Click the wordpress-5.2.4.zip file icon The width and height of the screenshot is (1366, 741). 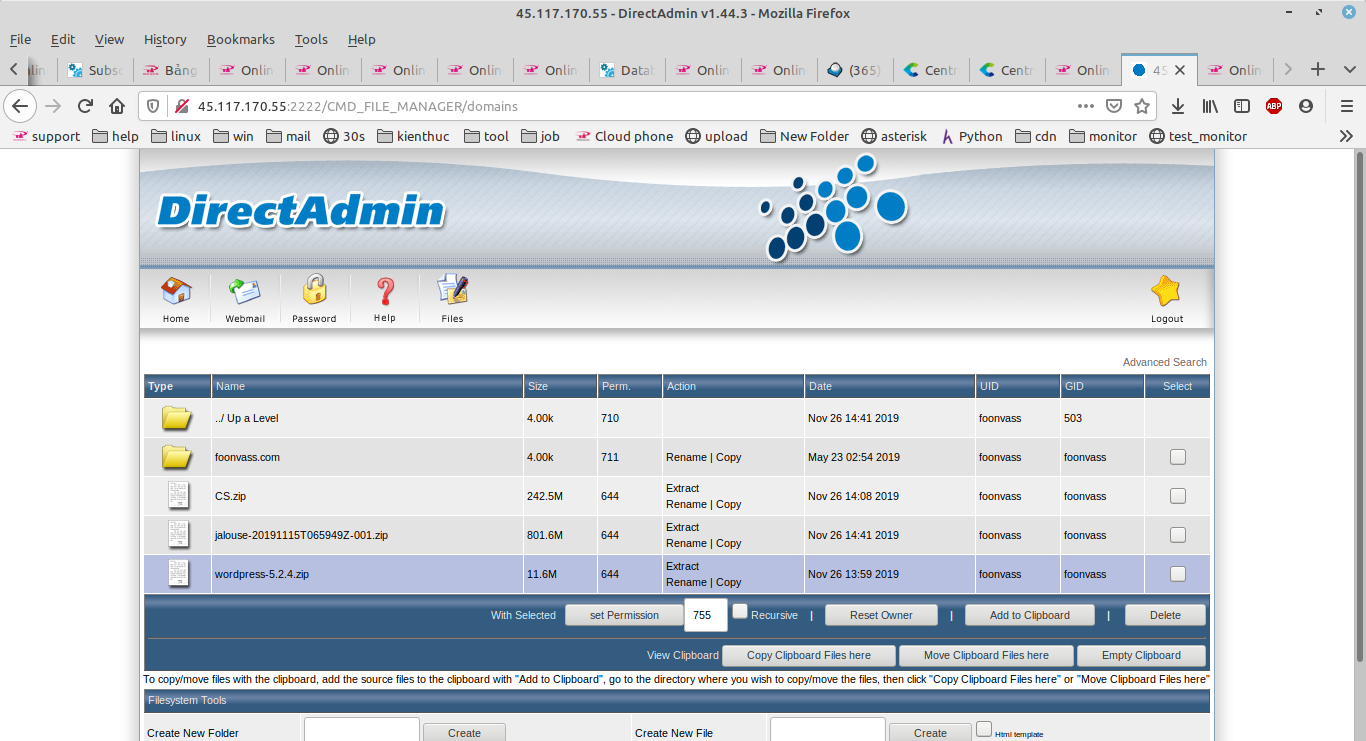pyautogui.click(x=178, y=574)
